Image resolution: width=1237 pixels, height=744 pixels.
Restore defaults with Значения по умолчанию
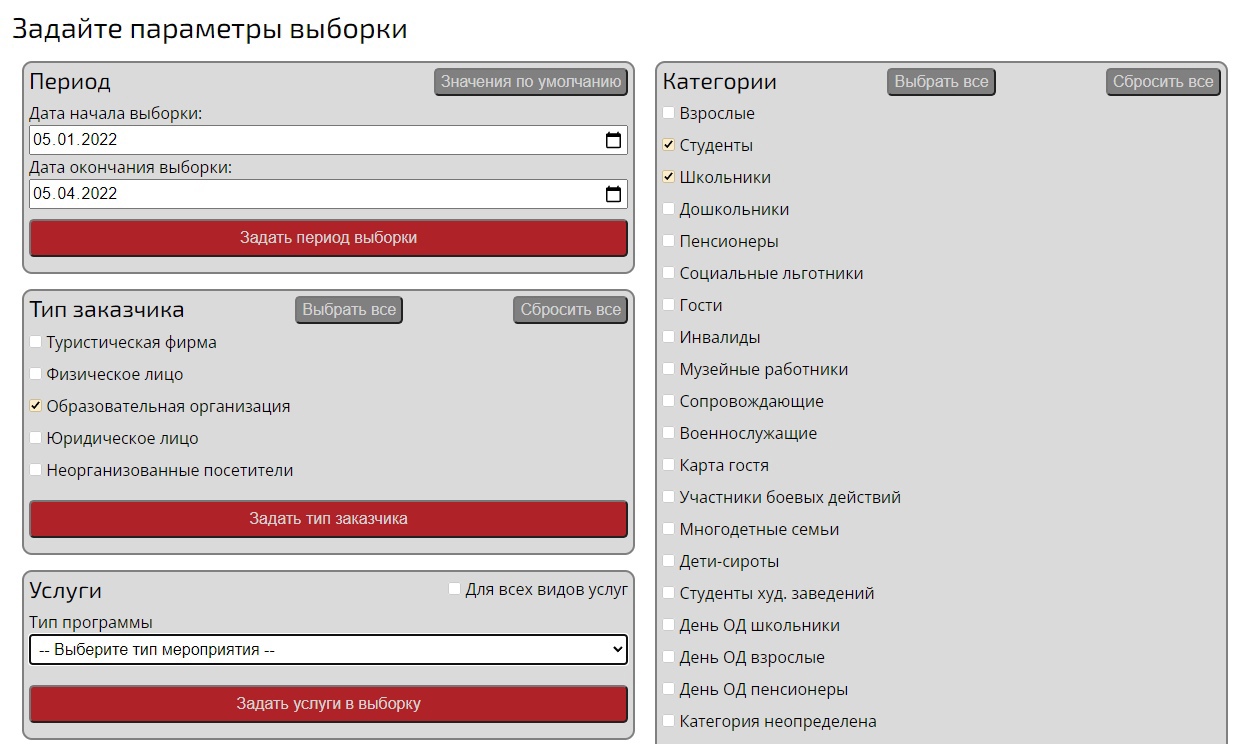(531, 83)
